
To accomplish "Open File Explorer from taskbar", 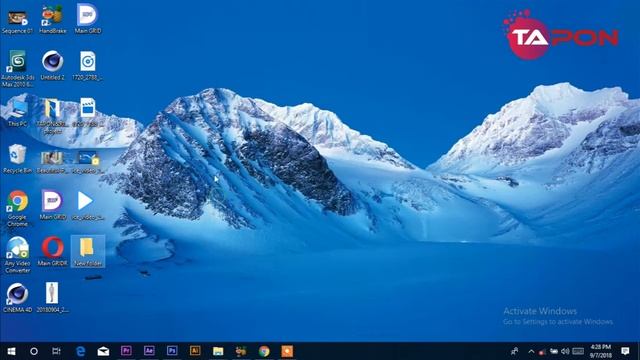I will pos(218,351).
